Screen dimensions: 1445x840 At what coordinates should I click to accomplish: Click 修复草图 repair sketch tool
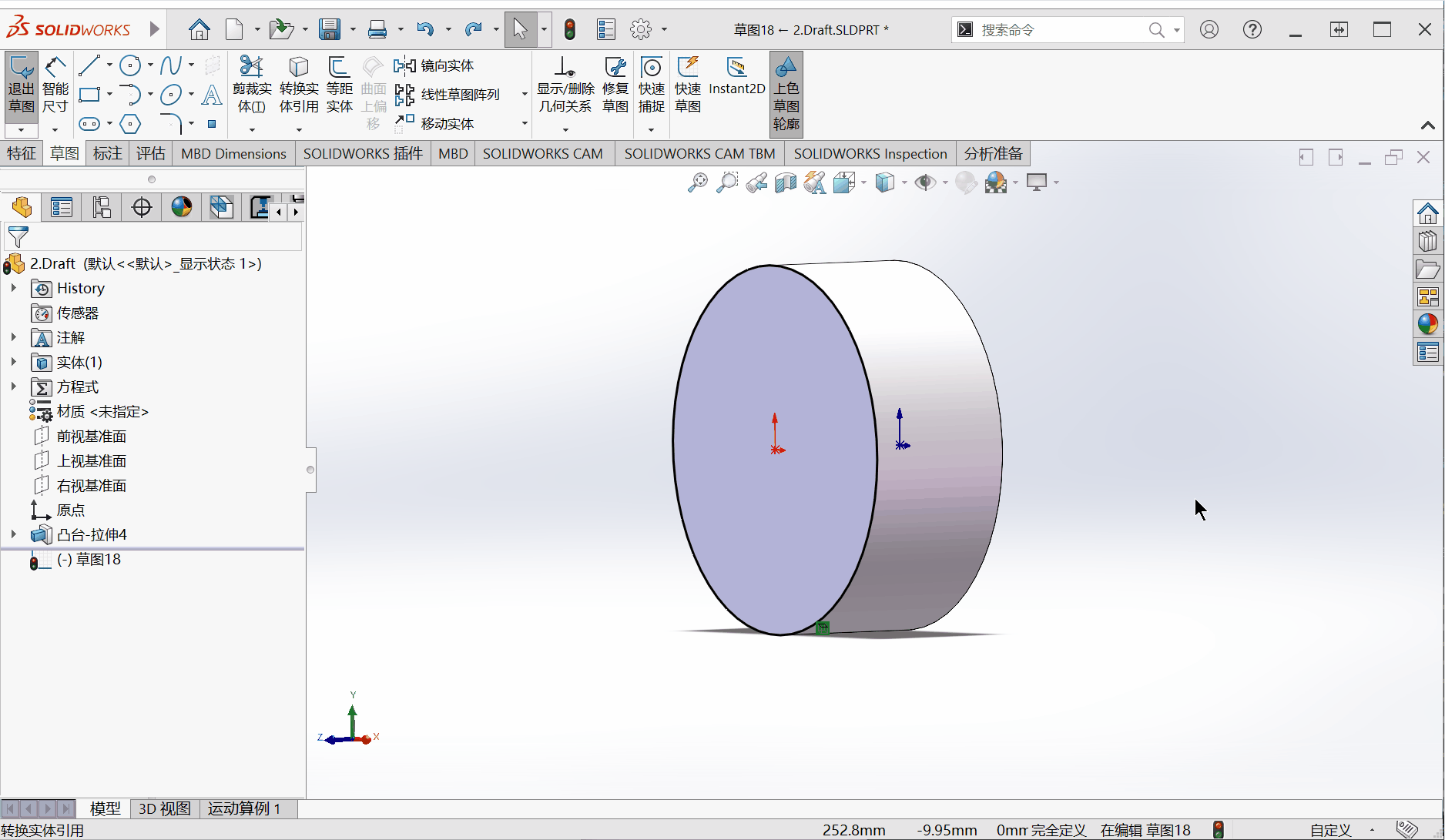615,85
